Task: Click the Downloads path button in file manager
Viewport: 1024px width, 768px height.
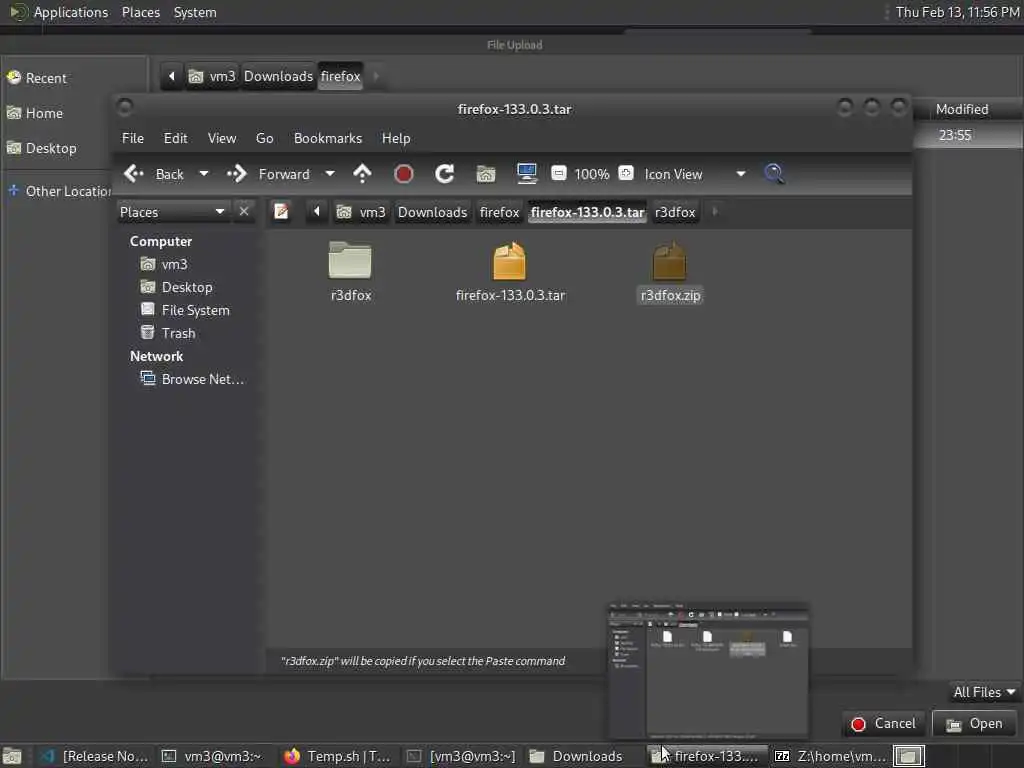Action: [432, 212]
